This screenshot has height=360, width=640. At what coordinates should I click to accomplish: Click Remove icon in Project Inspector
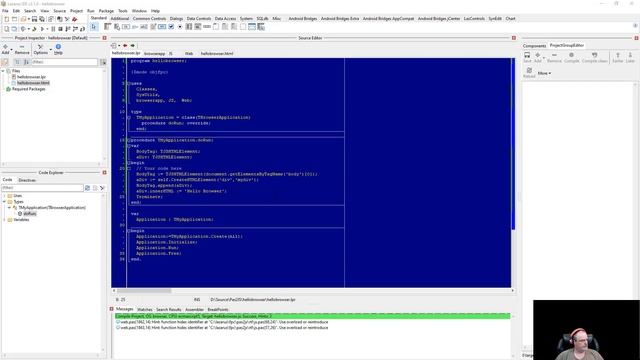point(22,49)
